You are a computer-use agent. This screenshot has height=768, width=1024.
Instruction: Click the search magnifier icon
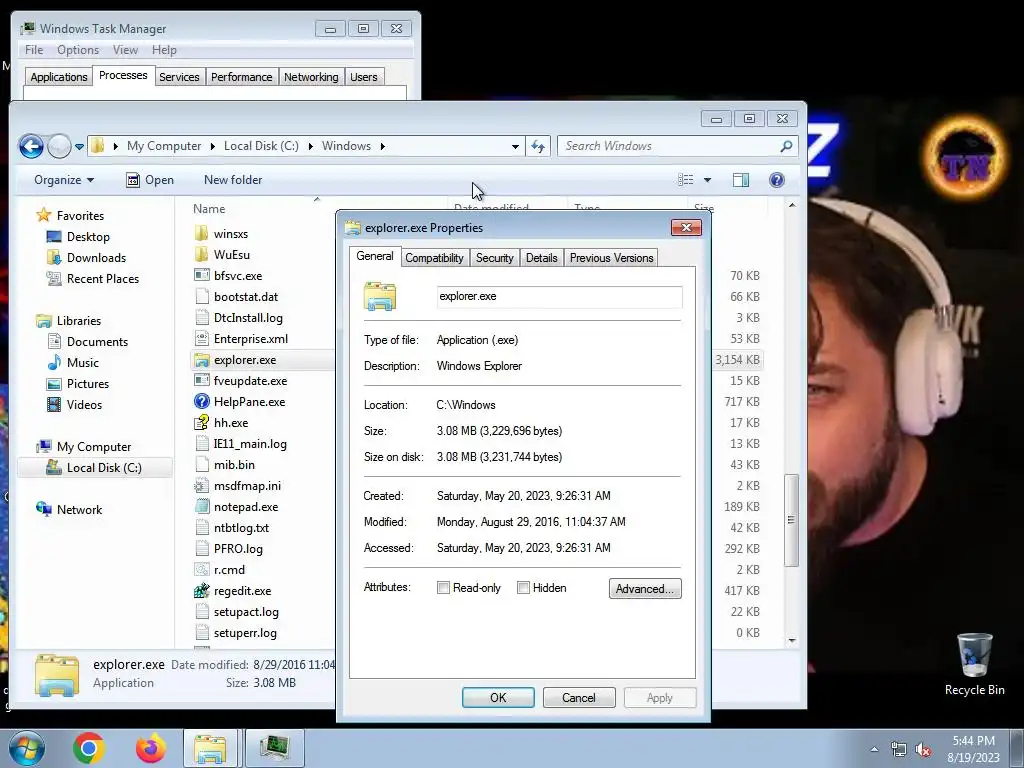click(786, 146)
